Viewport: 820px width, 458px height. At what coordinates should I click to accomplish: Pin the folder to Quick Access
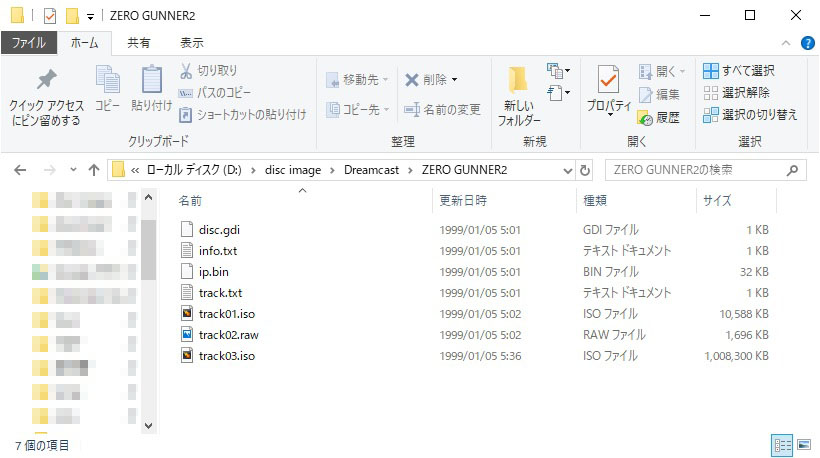46,97
